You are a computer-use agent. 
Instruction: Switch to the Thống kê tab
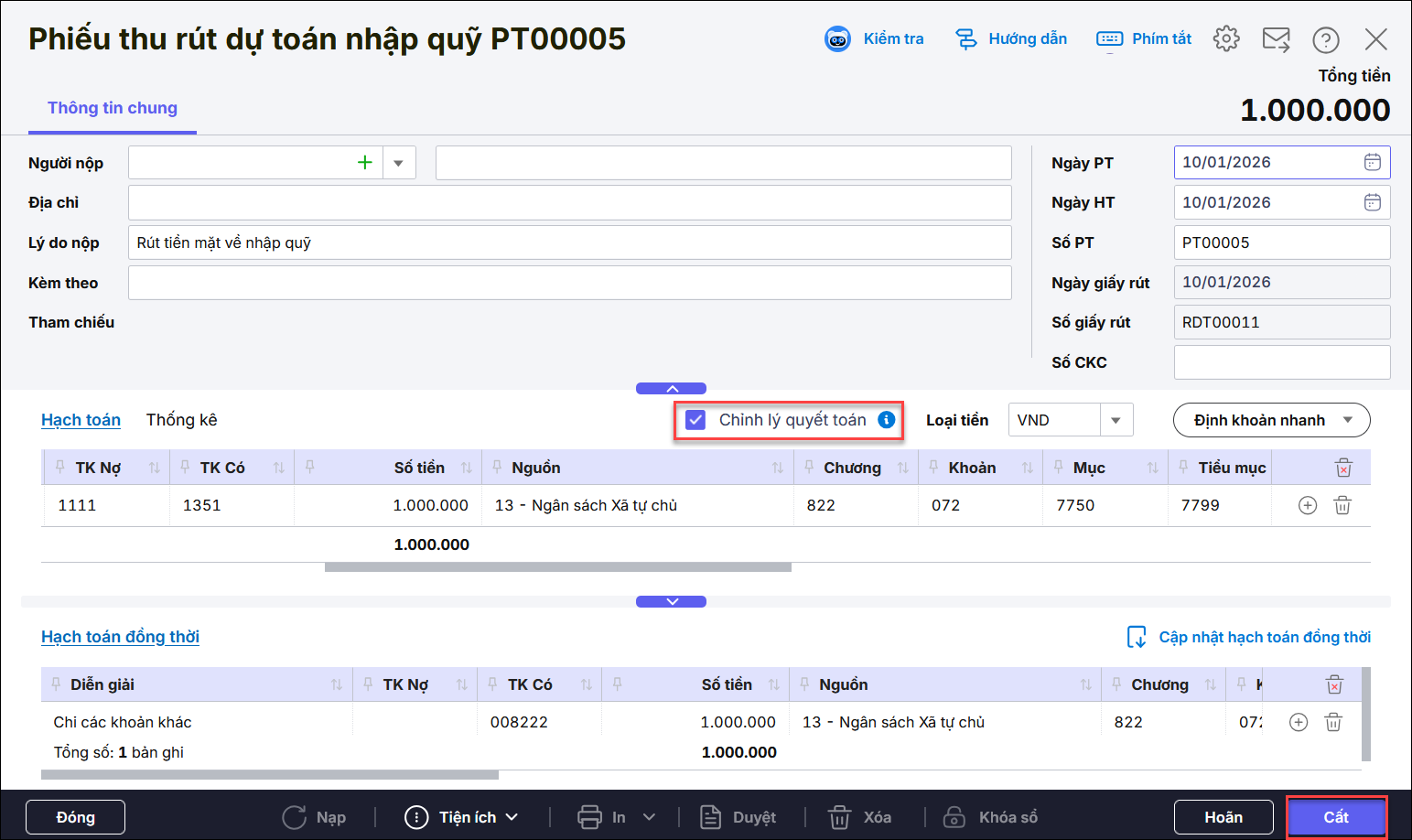(181, 420)
